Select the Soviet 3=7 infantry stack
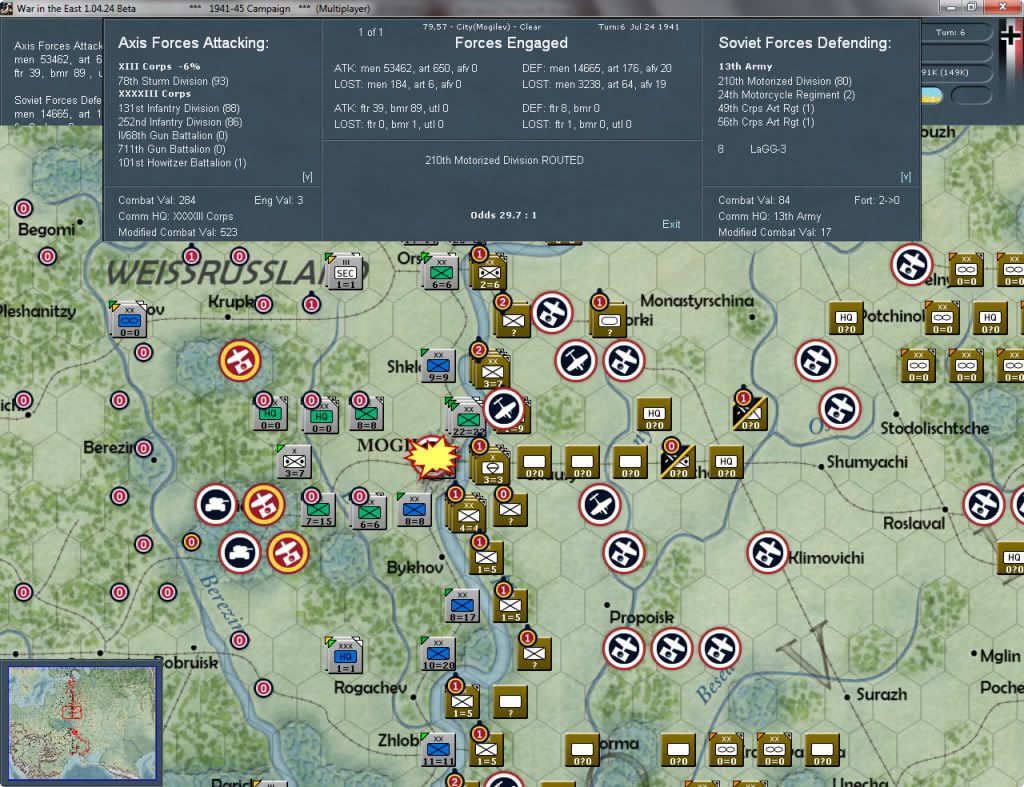 click(x=492, y=371)
